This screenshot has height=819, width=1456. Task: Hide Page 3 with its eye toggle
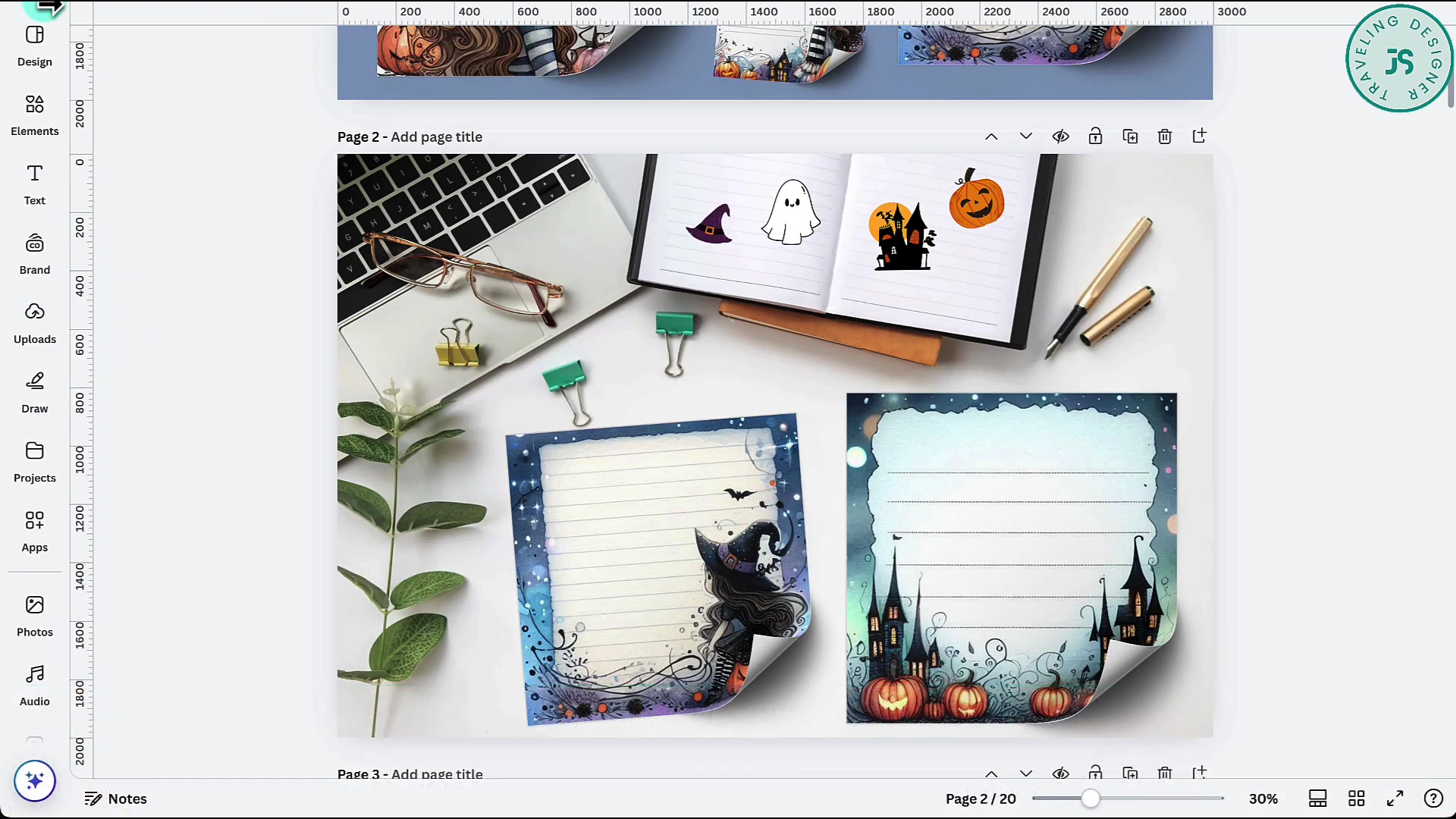[1061, 773]
